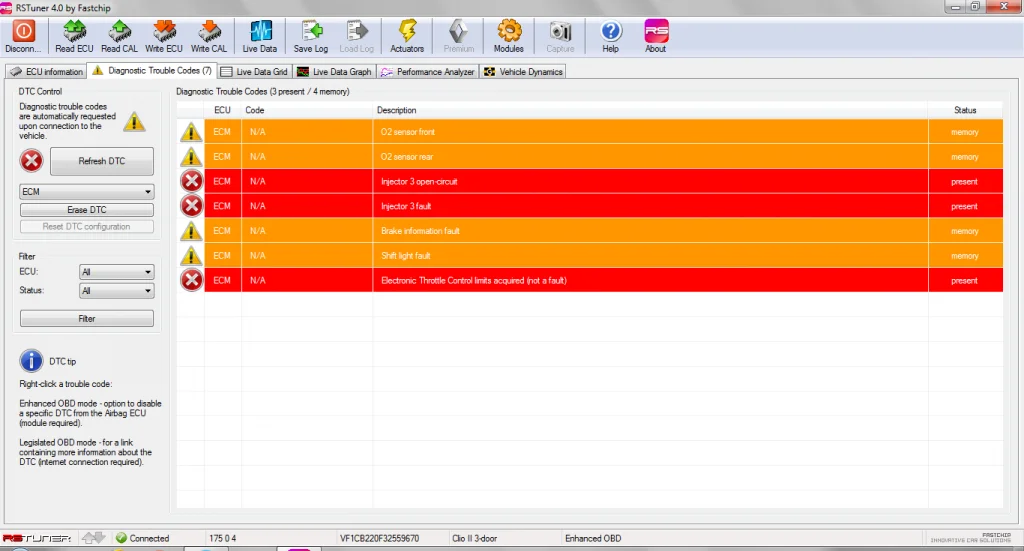Click '175 0 4' in status bar

[223, 539]
